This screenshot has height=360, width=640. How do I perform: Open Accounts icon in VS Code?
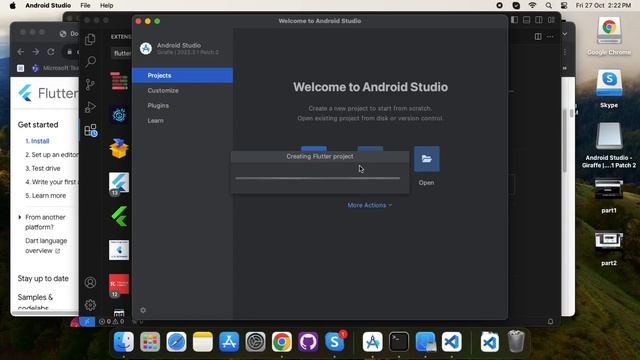pyautogui.click(x=90, y=282)
